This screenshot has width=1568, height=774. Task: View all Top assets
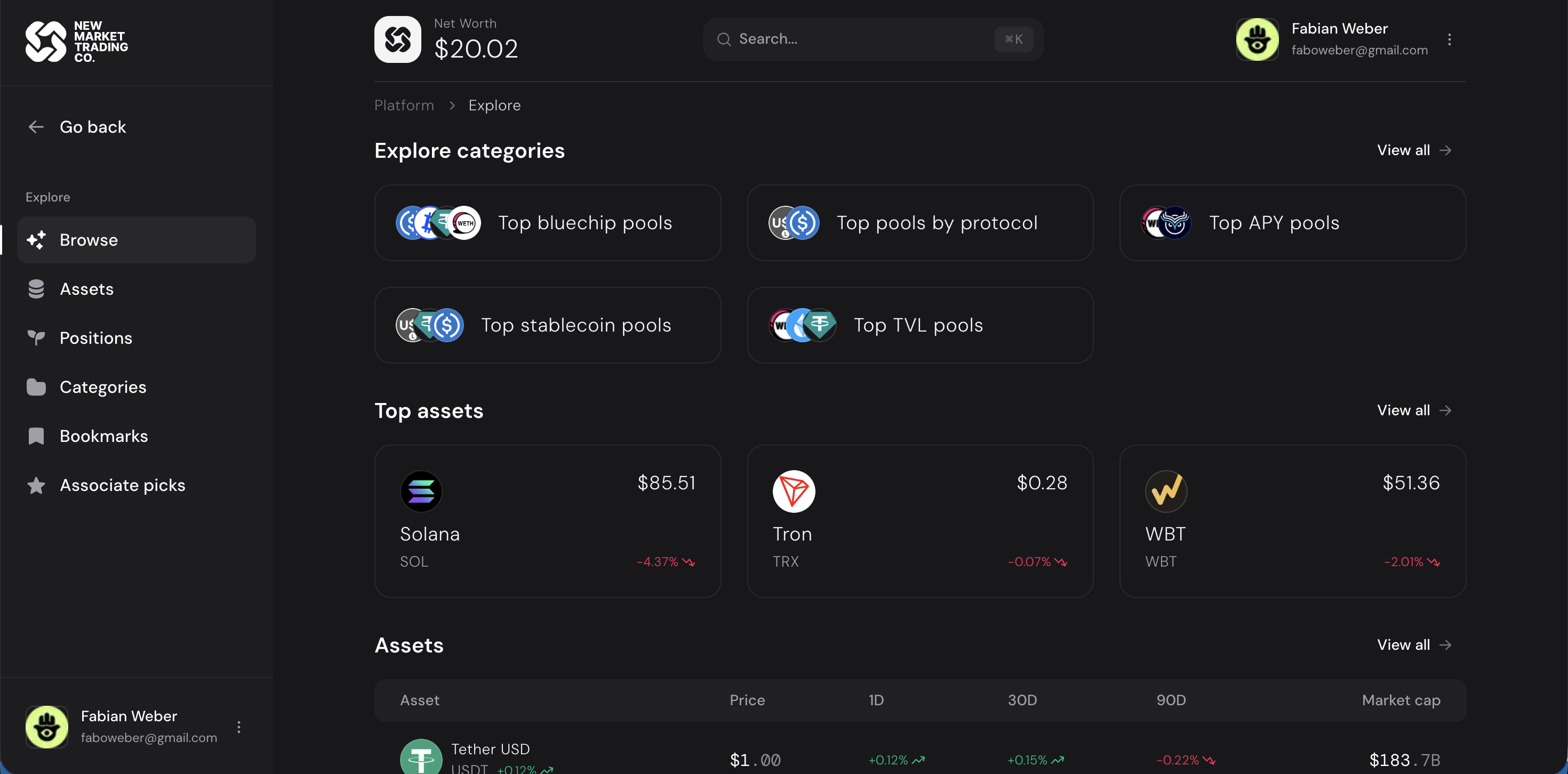tap(1413, 410)
